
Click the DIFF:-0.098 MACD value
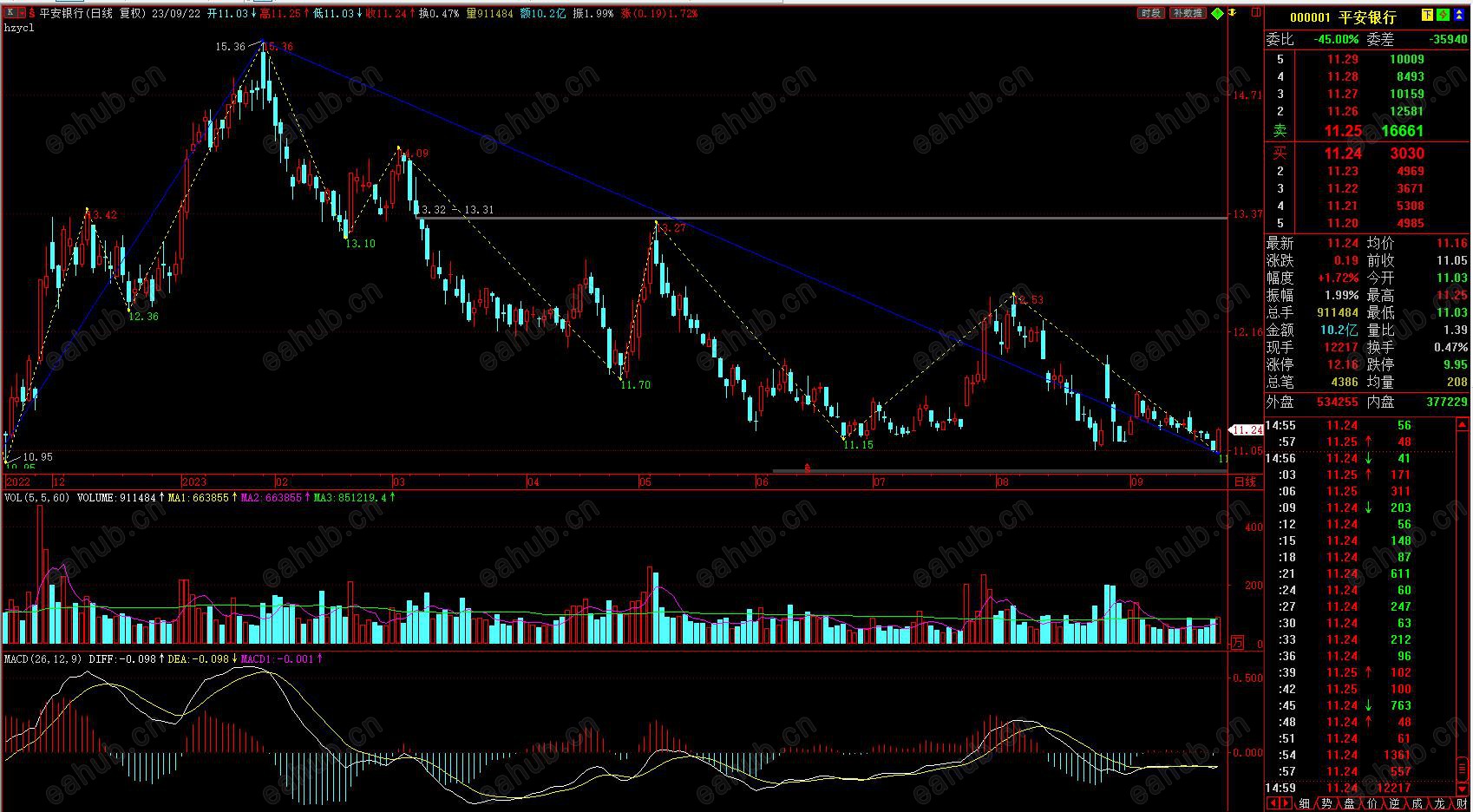click(x=122, y=659)
